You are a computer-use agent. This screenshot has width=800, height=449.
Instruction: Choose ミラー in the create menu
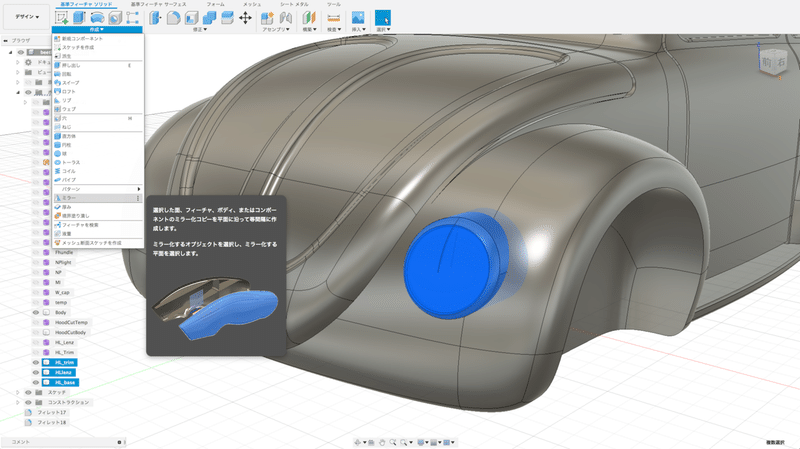pos(97,198)
